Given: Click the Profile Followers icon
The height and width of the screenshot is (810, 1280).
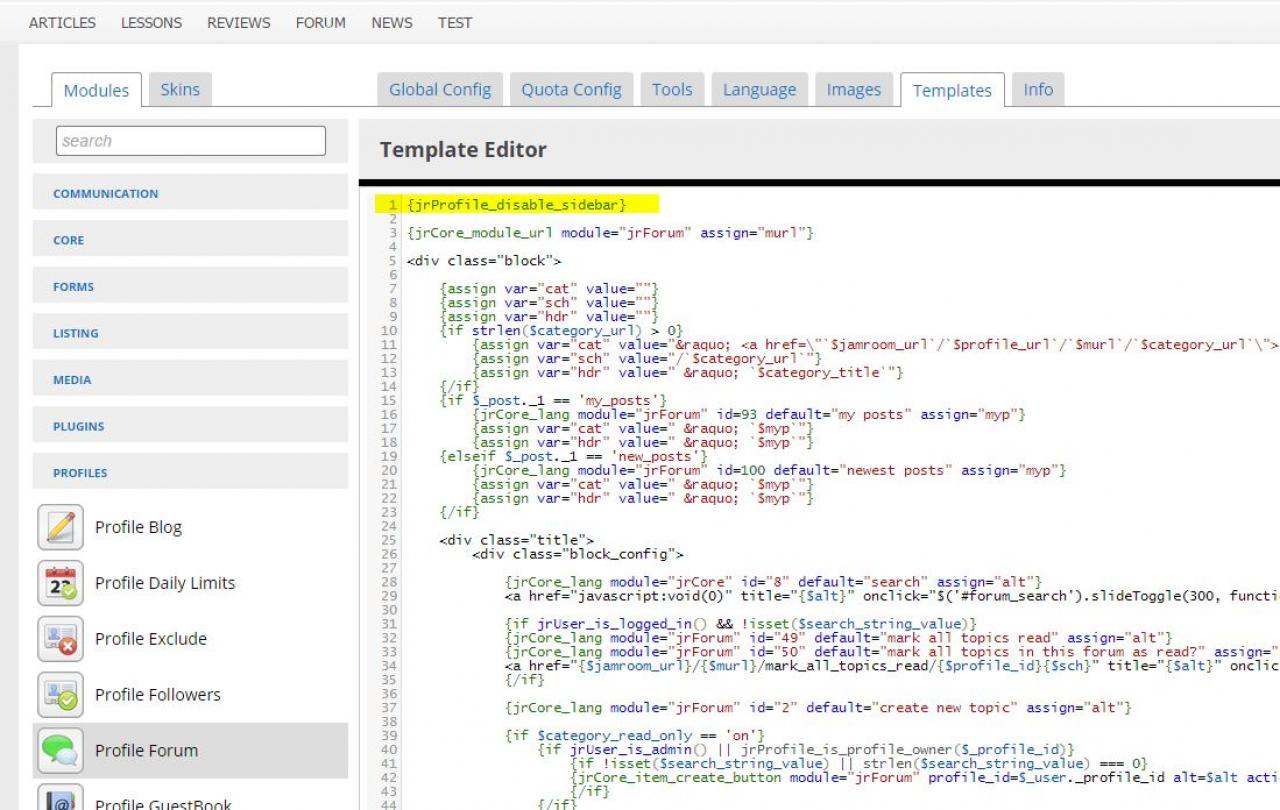Looking at the screenshot, I should pos(60,695).
